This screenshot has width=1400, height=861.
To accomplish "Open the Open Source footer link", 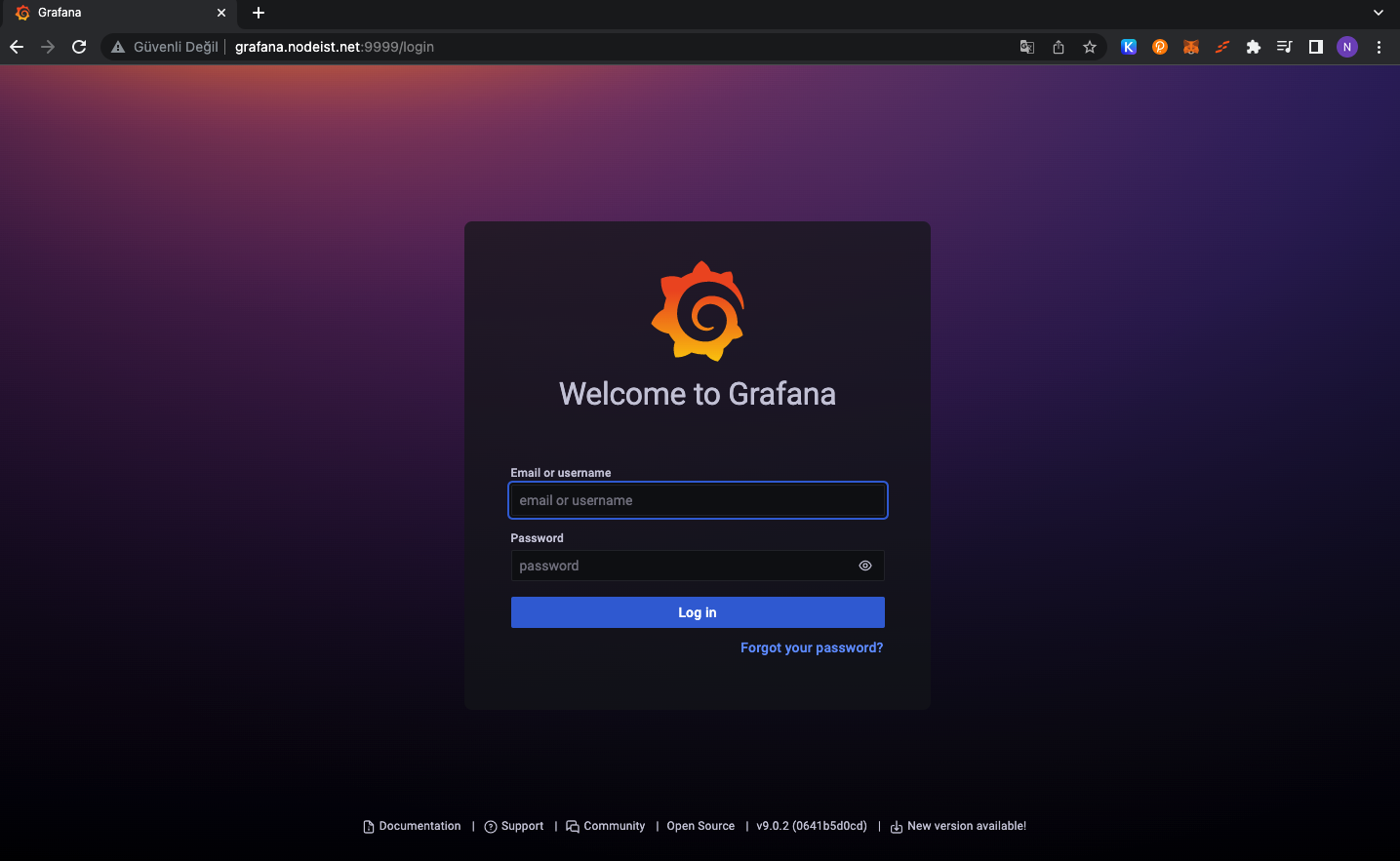I will point(700,826).
